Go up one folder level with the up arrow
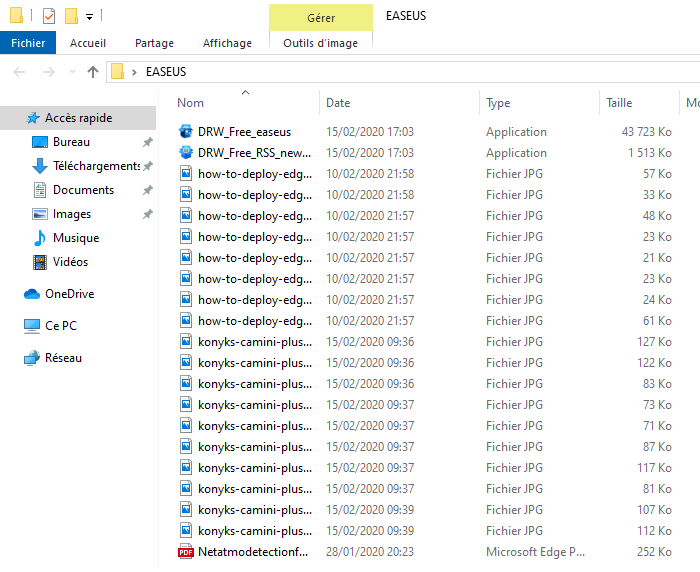Image resolution: width=700 pixels, height=572 pixels. click(93, 72)
